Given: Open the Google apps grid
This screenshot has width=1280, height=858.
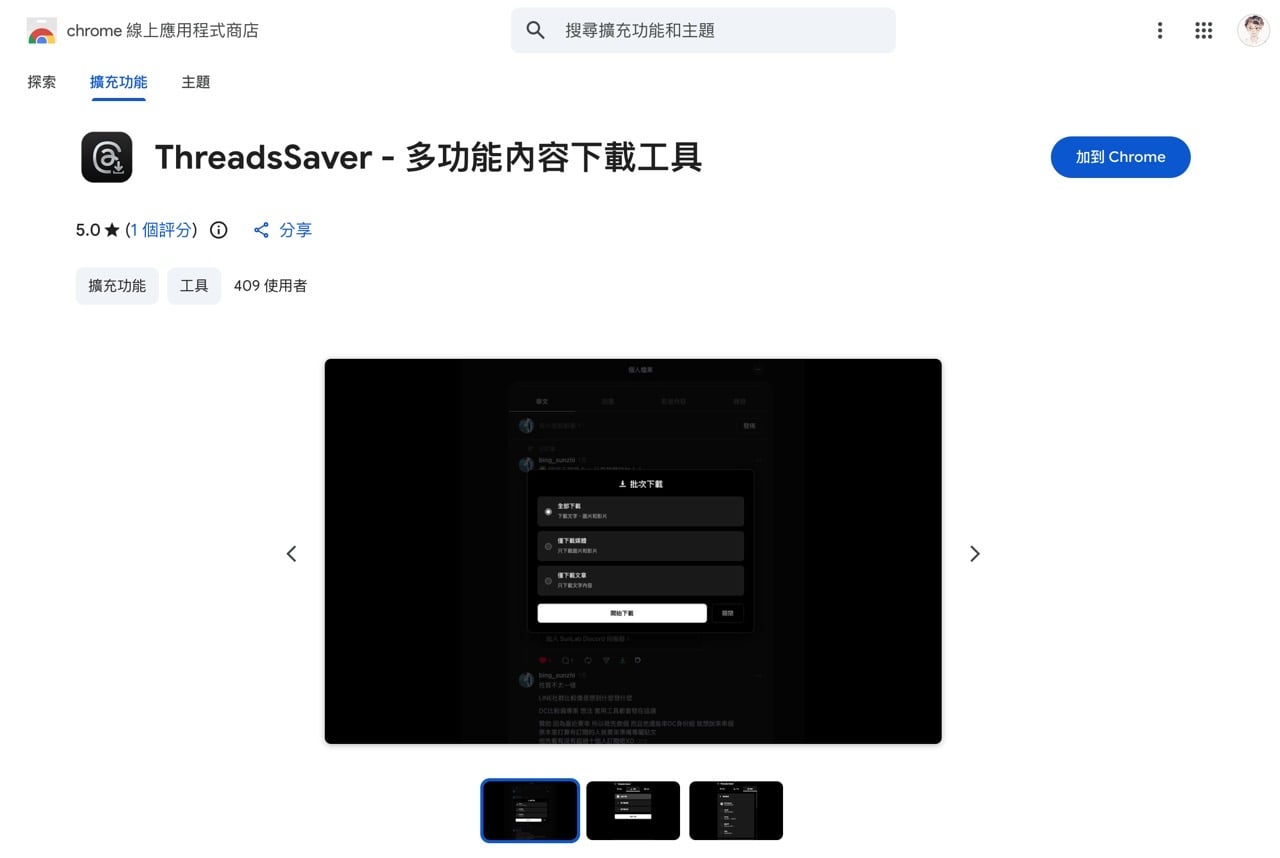Looking at the screenshot, I should (x=1204, y=31).
